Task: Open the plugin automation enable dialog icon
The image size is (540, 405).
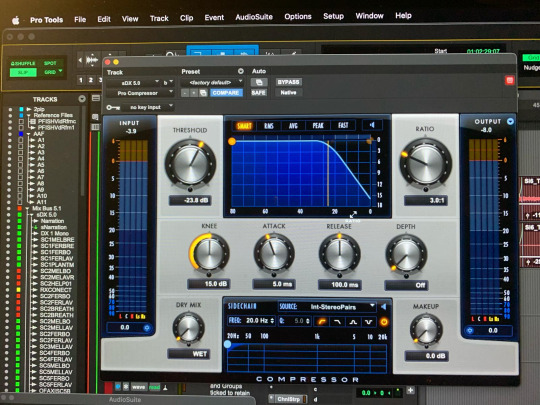Action: coord(259,82)
